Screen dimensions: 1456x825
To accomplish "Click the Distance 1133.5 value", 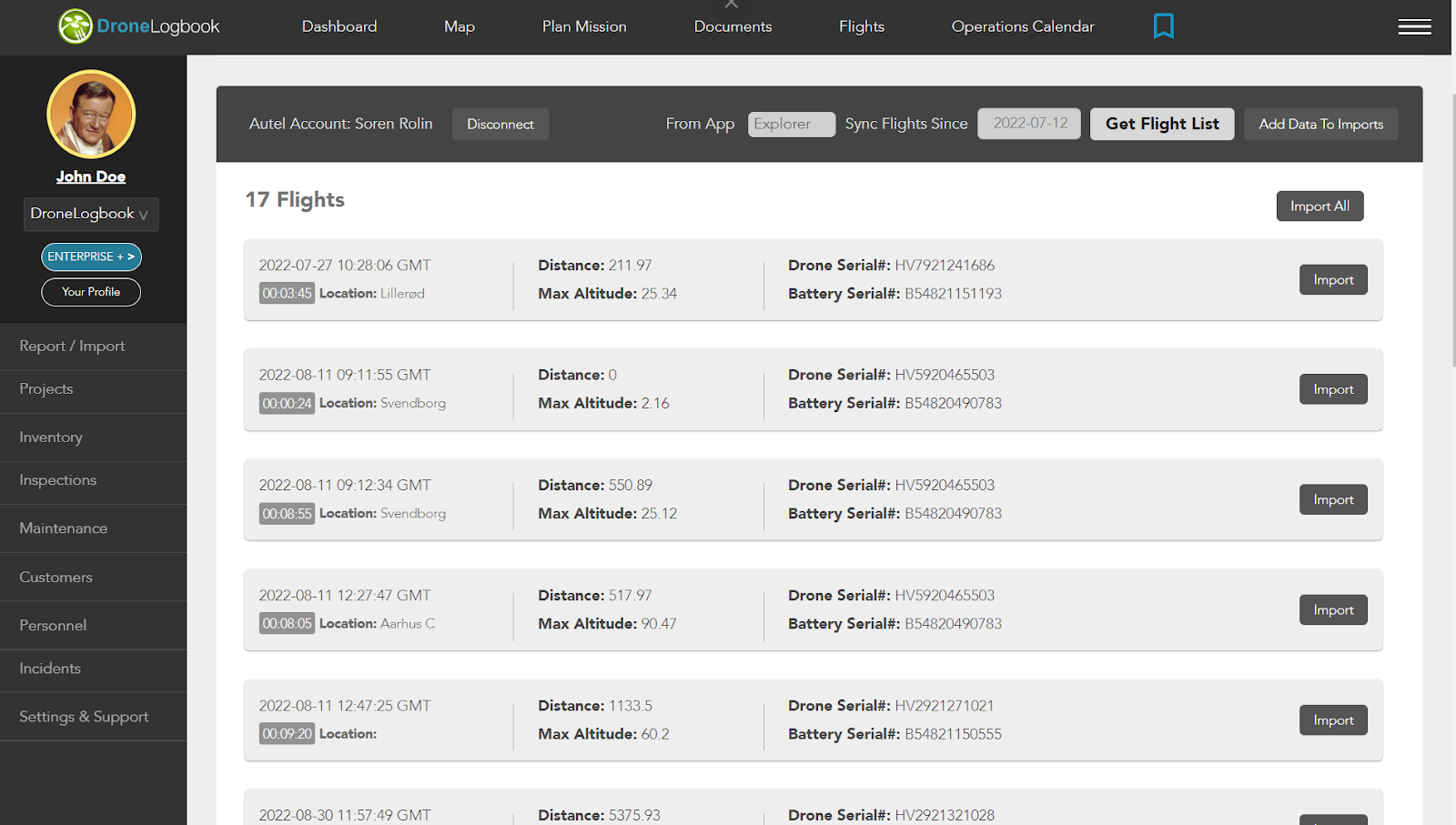I will coord(631,706).
